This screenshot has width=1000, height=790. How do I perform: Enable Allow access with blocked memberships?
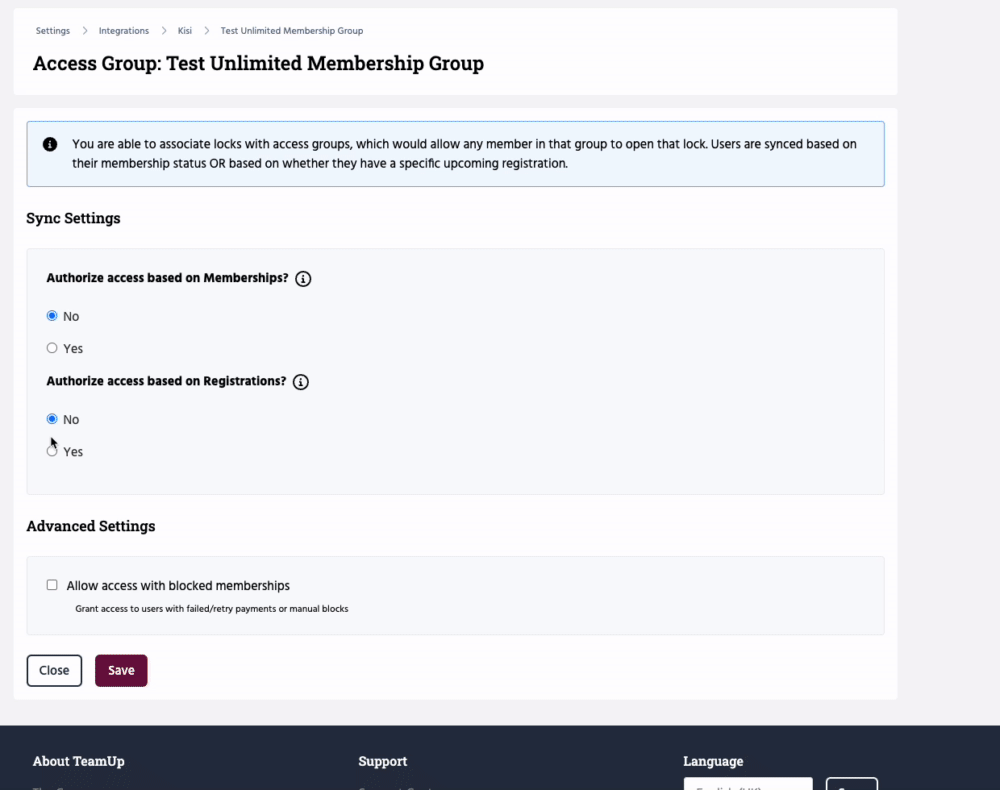(52, 585)
